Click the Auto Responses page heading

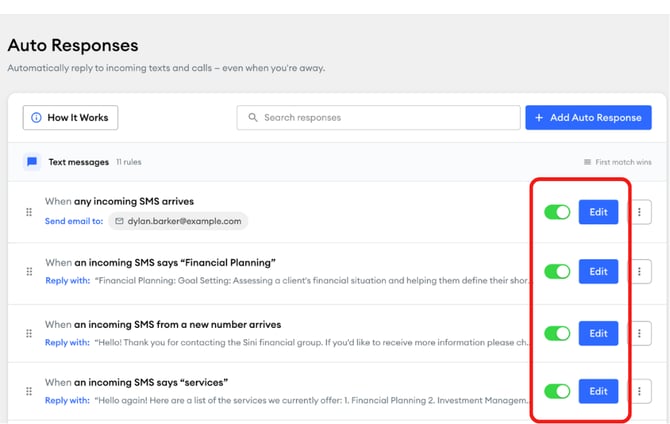tap(73, 45)
